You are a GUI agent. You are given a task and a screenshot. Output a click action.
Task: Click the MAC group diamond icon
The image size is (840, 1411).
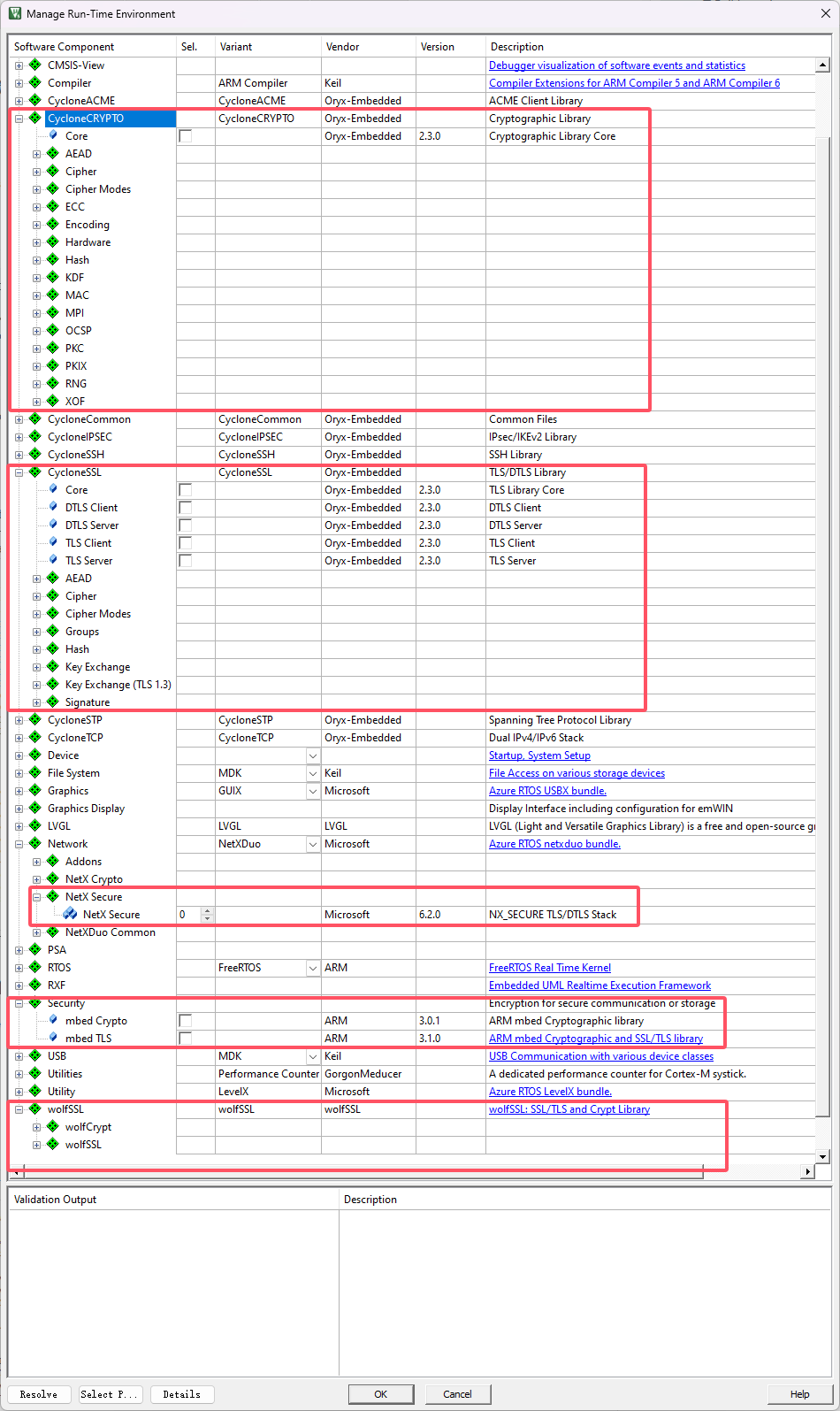click(52, 295)
